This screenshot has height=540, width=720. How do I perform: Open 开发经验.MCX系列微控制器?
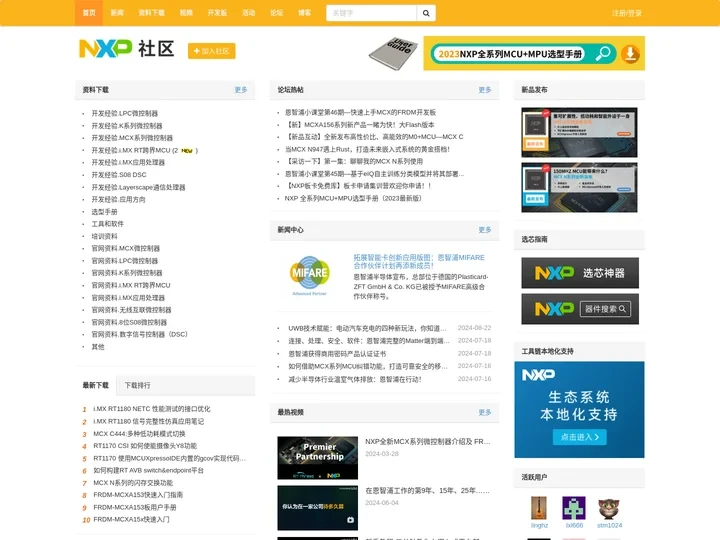pyautogui.click(x=132, y=138)
